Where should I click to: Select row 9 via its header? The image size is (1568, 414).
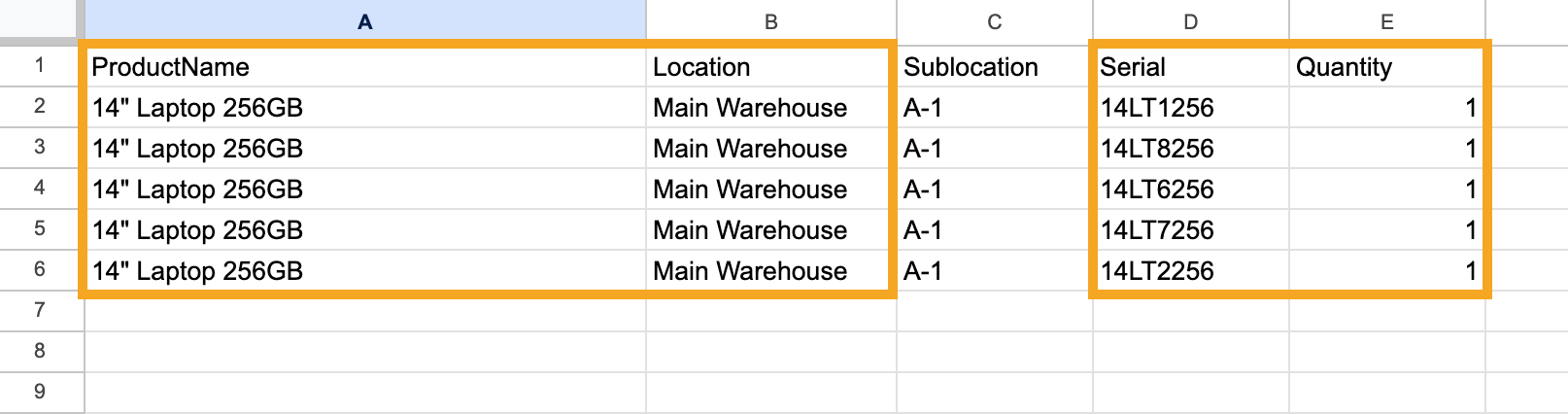pos(40,393)
